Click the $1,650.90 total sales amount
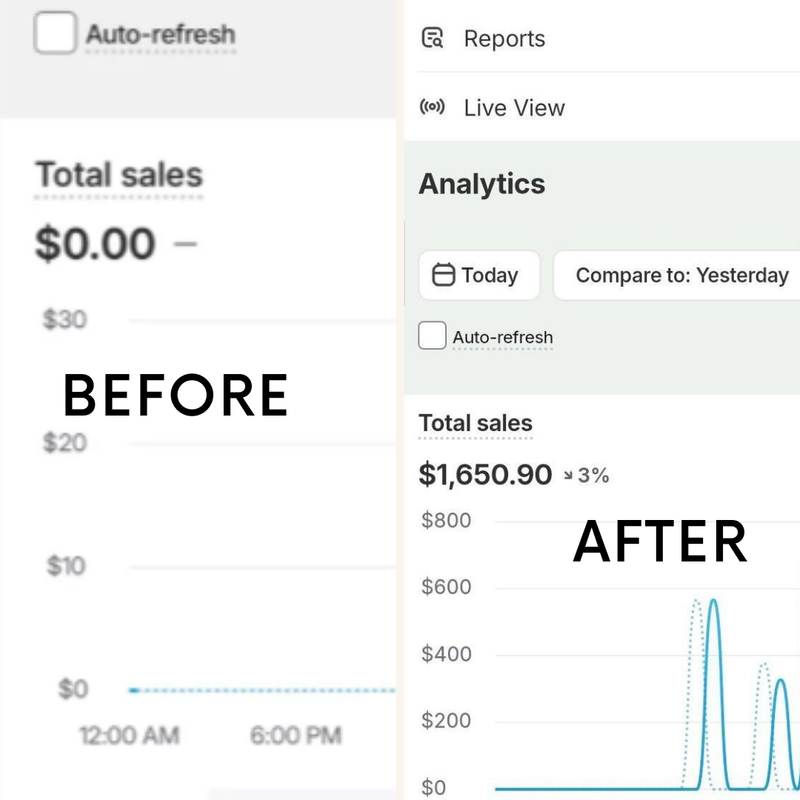This screenshot has height=800, width=800. (485, 474)
